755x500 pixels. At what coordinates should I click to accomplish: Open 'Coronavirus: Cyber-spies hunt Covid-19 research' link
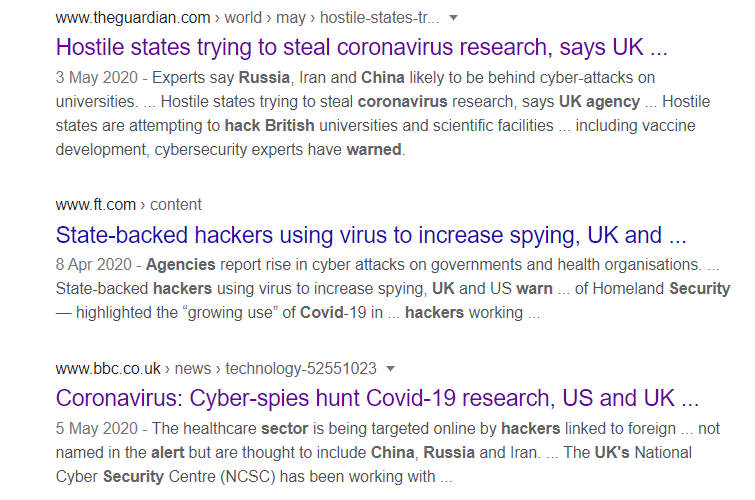(x=377, y=398)
